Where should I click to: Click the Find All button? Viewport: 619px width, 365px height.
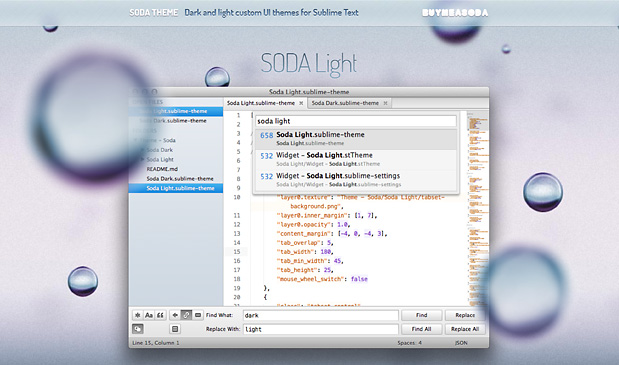[x=422, y=329]
